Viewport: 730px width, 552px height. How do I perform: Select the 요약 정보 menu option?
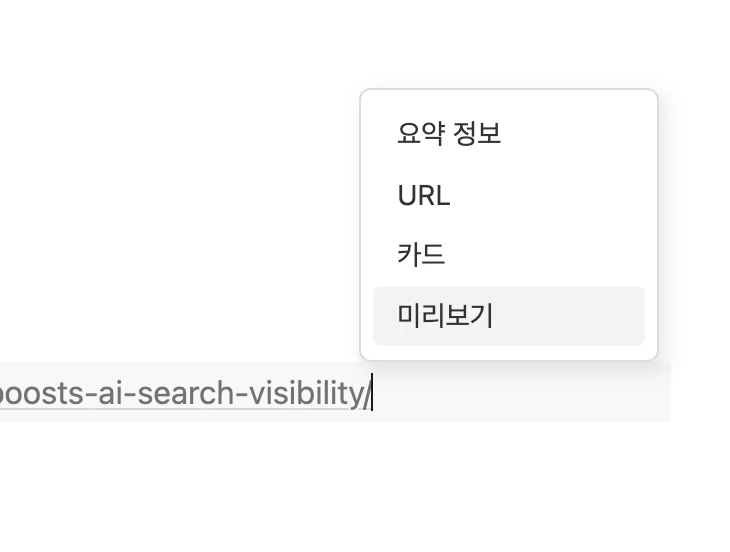click(x=449, y=134)
